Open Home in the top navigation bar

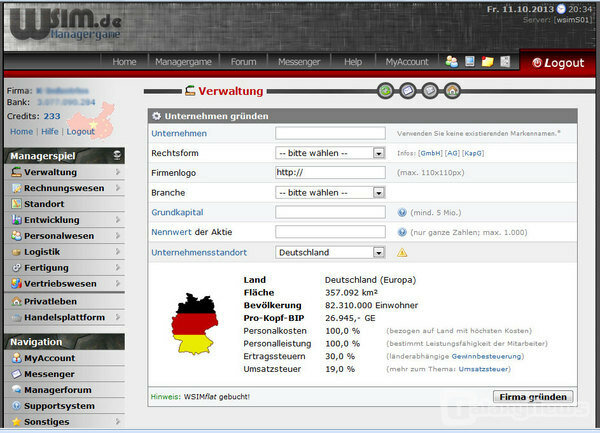(x=124, y=62)
